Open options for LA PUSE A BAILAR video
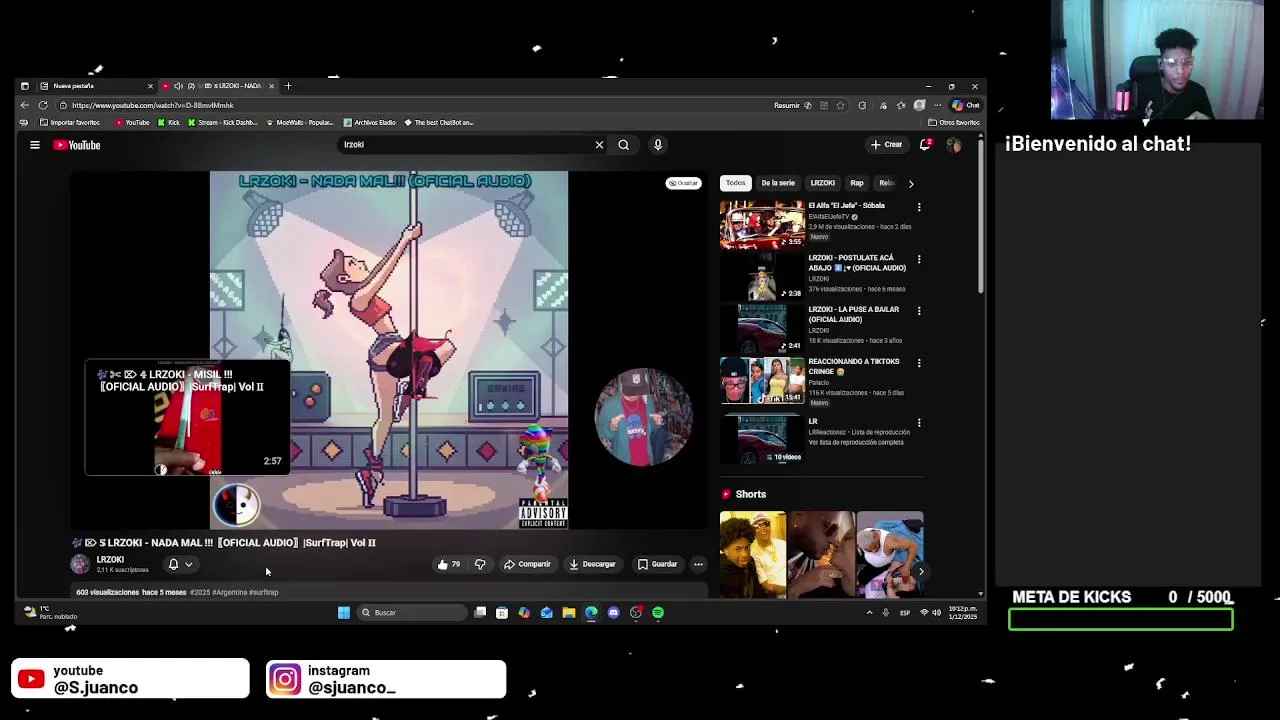The image size is (1280, 720). pos(919,311)
